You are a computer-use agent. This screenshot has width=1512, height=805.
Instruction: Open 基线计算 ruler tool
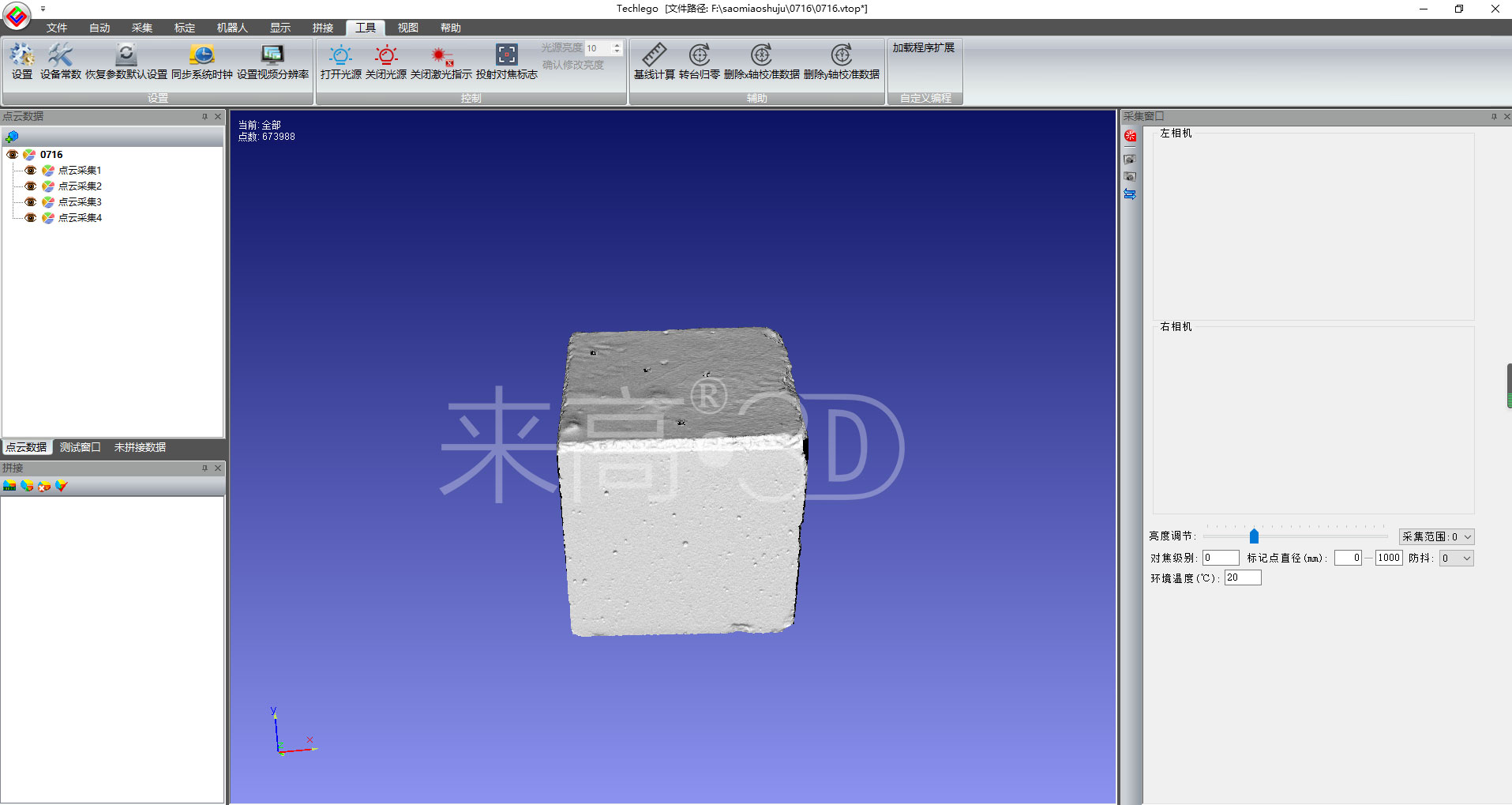(654, 56)
